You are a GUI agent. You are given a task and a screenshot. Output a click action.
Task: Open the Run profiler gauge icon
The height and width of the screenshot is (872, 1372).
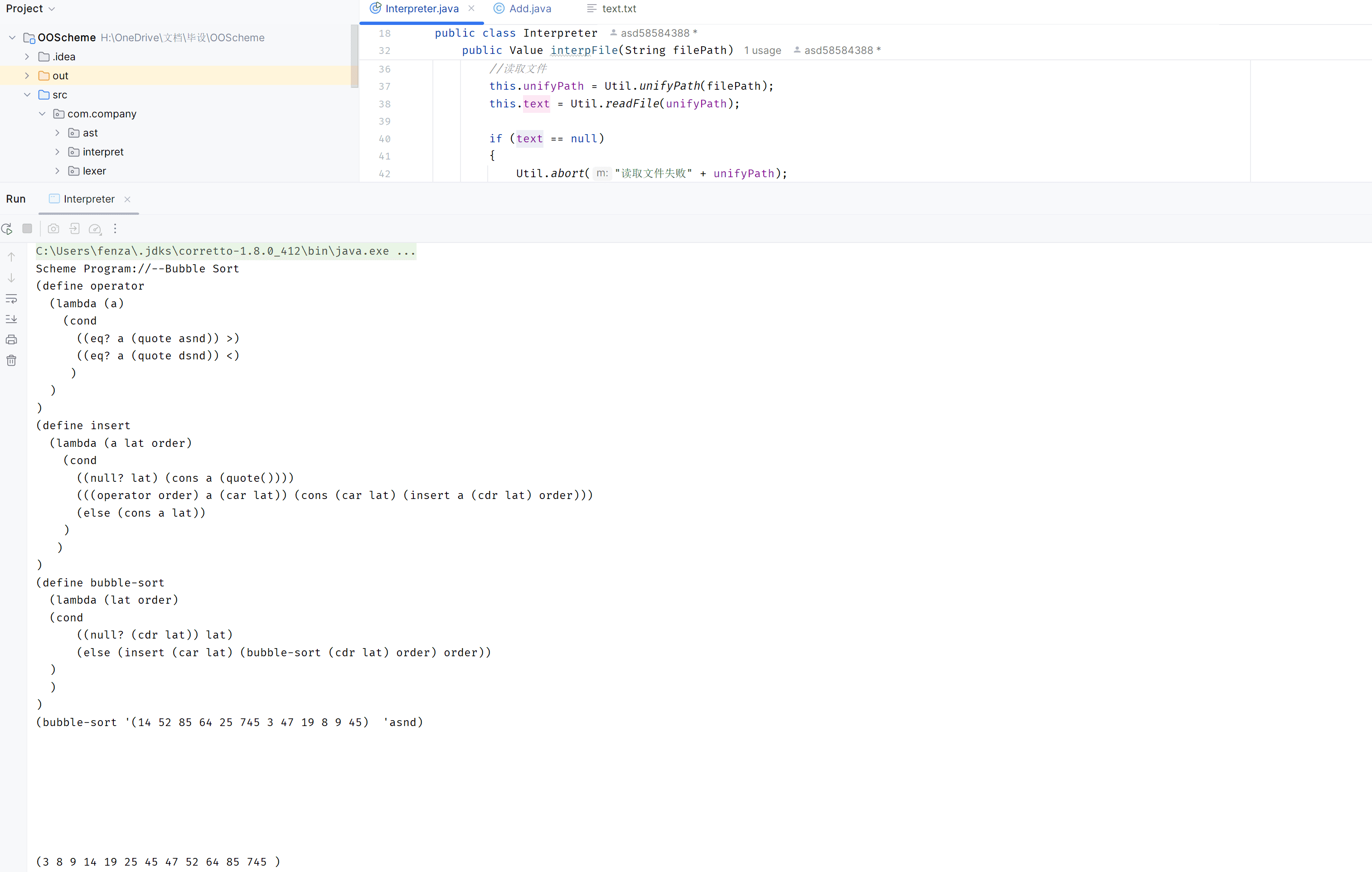95,228
